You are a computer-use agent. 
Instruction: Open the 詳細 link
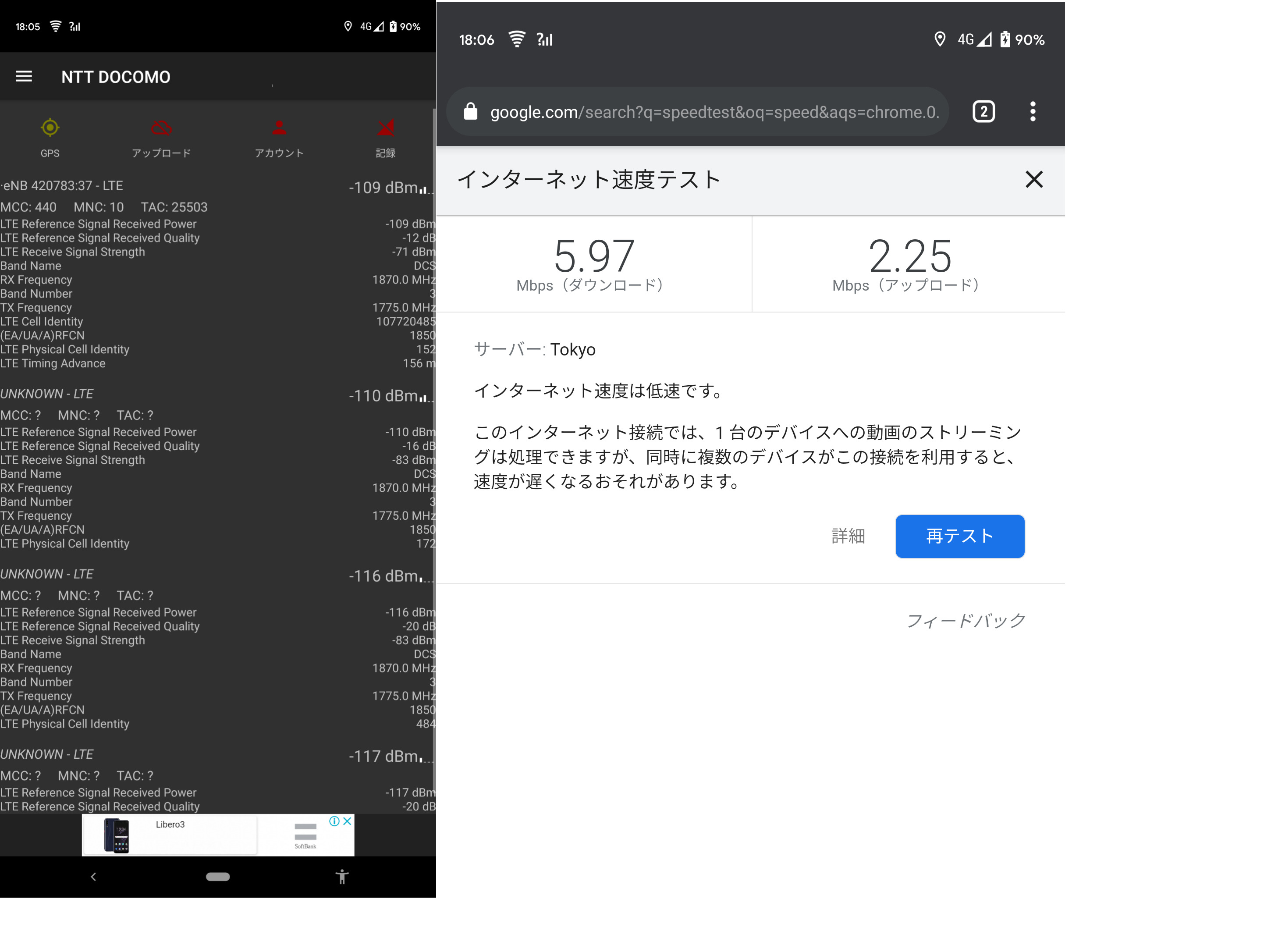[x=848, y=536]
